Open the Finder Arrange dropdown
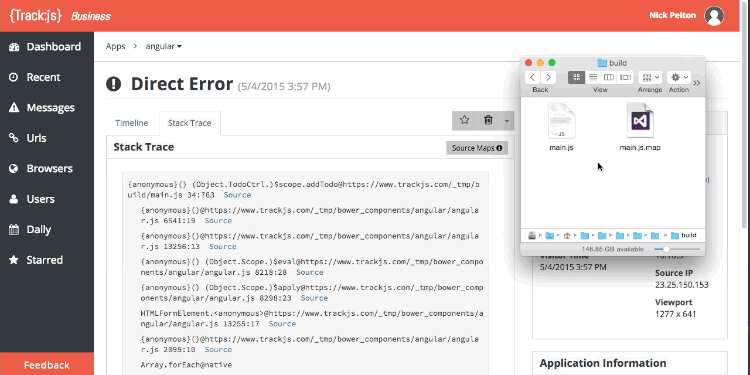The height and width of the screenshot is (375, 750). point(650,77)
